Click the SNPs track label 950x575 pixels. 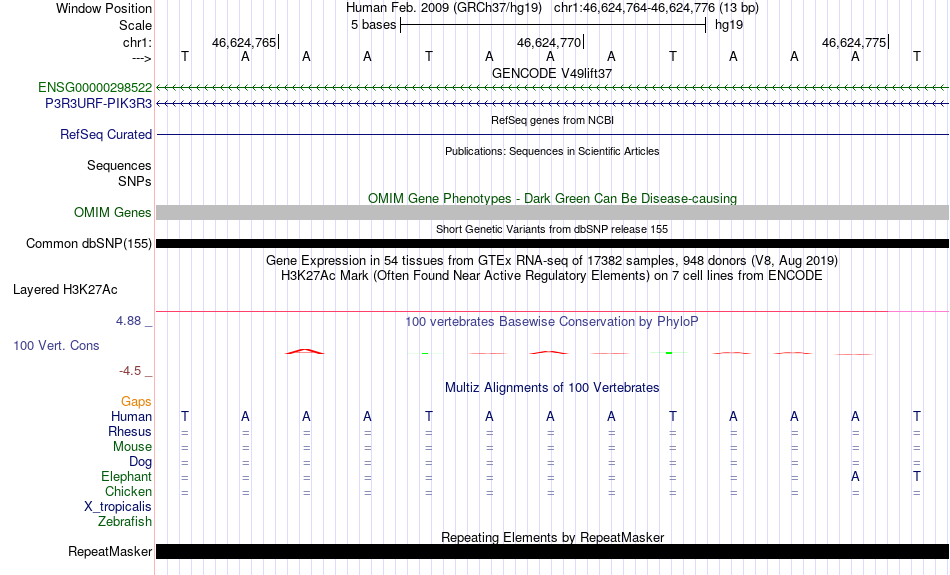135,181
